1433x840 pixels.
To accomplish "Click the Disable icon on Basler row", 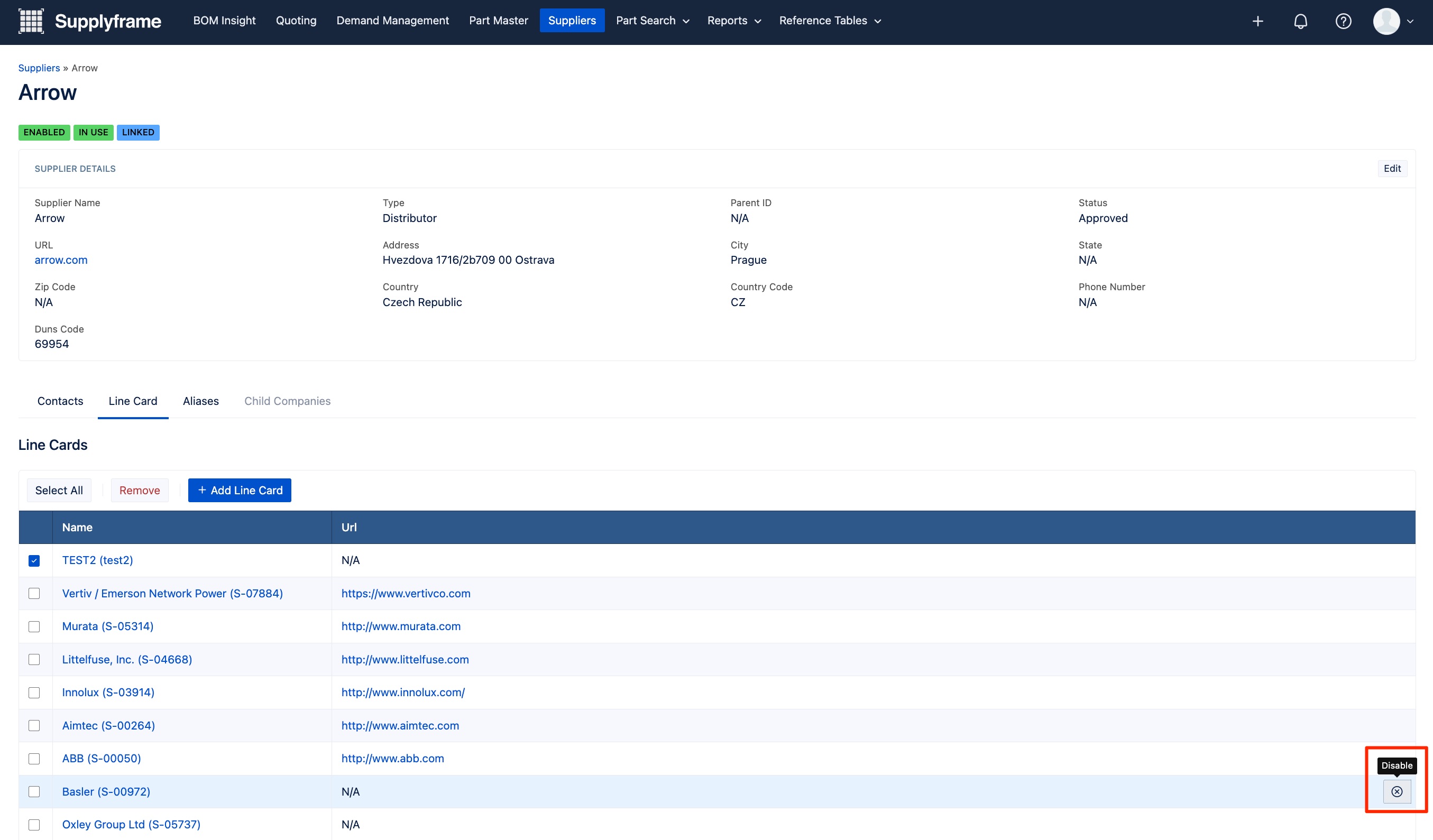I will coord(1397,791).
